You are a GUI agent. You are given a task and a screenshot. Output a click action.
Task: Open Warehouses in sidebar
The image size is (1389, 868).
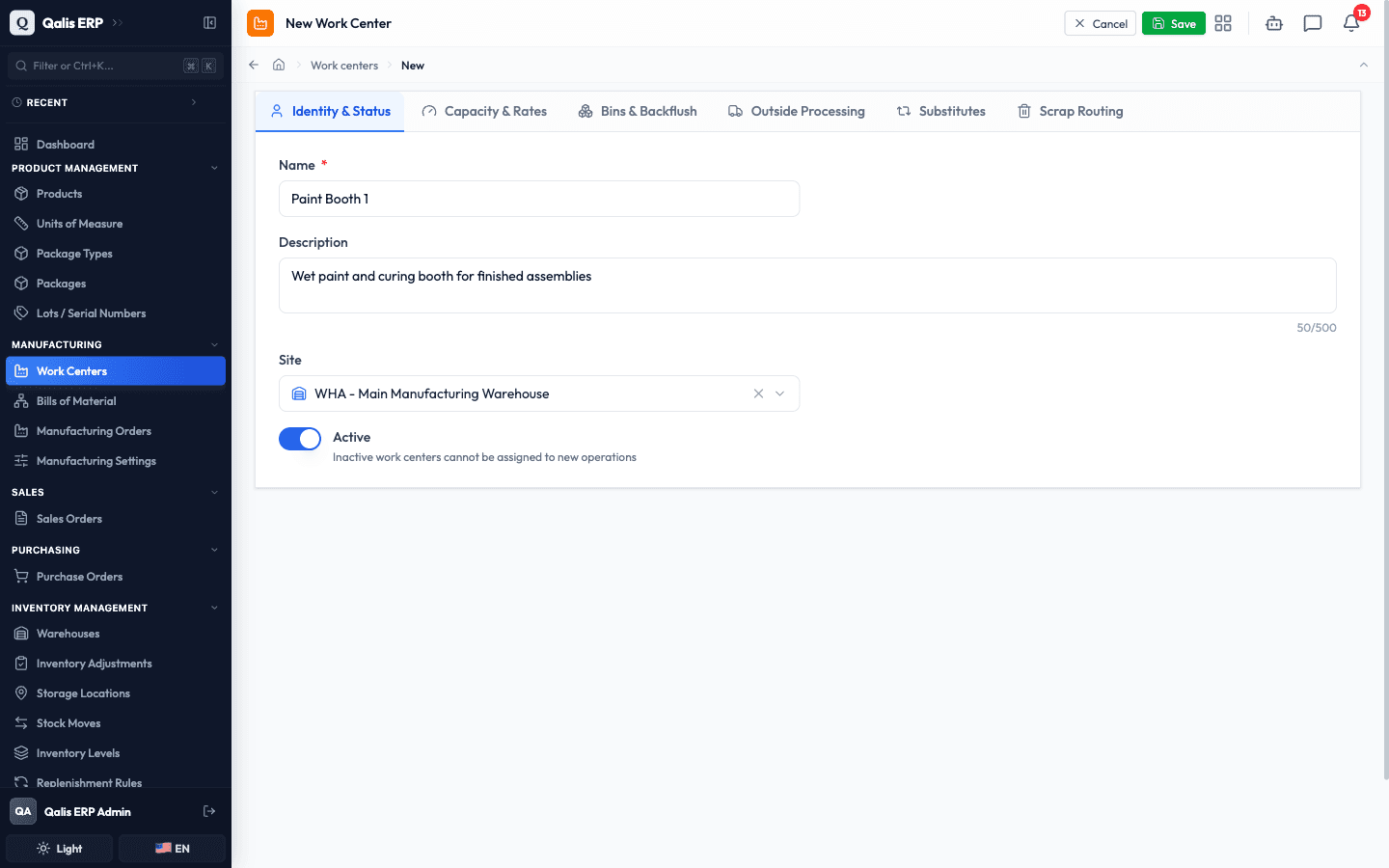116,634
